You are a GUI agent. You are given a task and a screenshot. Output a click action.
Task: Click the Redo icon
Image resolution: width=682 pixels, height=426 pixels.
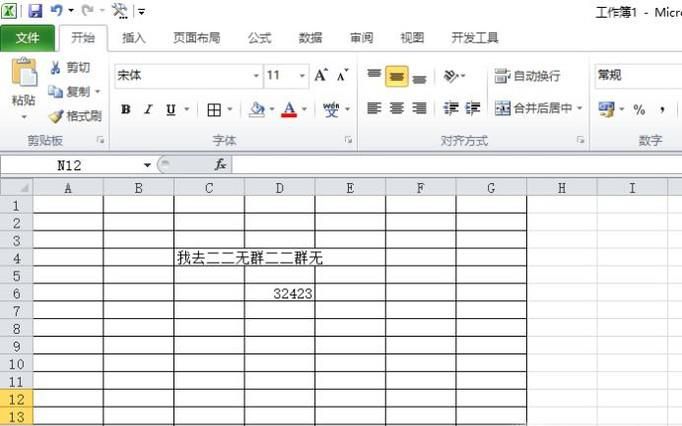point(87,10)
